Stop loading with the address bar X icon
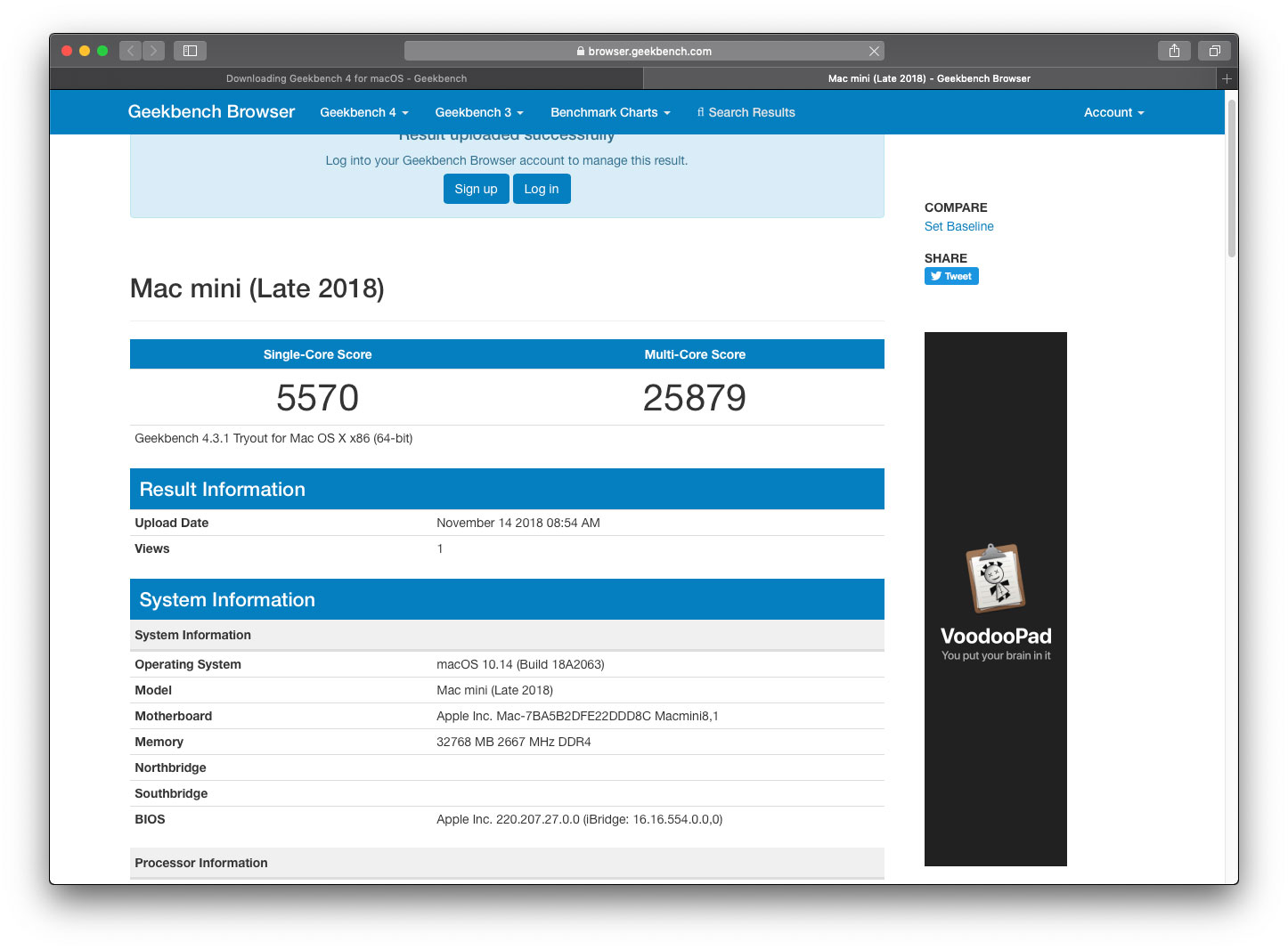Screen dimensions: 1288x950 (874, 51)
